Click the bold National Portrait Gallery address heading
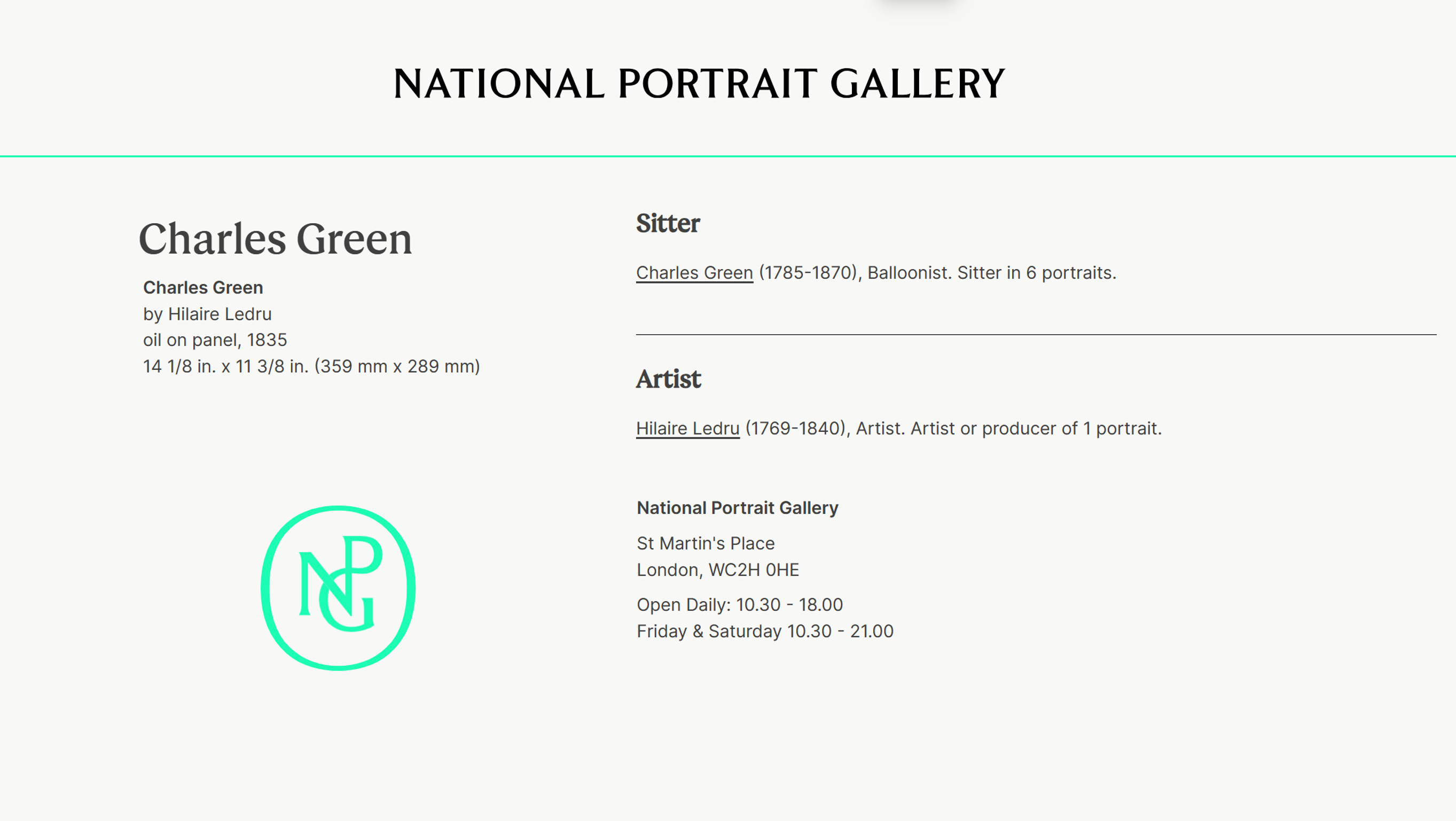The width and height of the screenshot is (1456, 821). [x=737, y=508]
